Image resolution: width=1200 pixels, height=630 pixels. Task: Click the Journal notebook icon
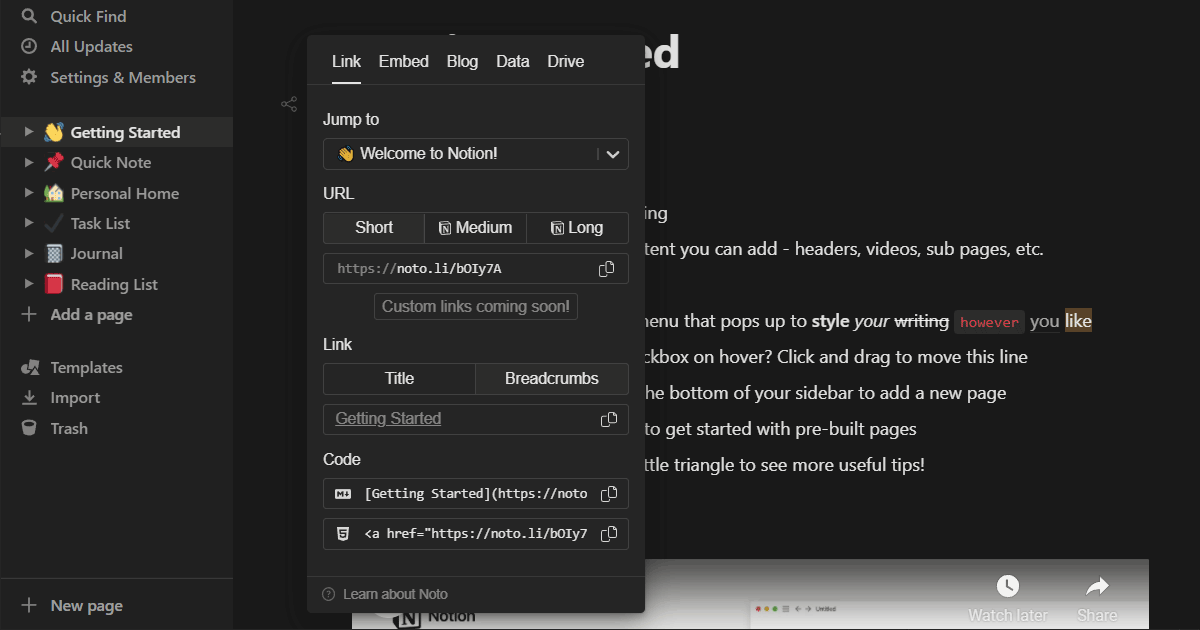click(x=54, y=253)
